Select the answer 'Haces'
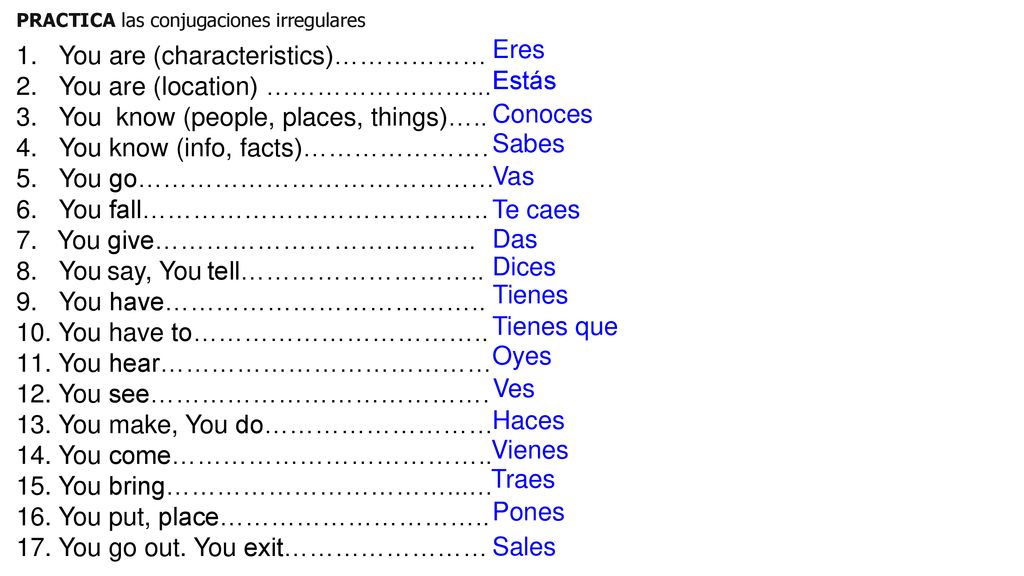1024x576 pixels. click(x=528, y=421)
